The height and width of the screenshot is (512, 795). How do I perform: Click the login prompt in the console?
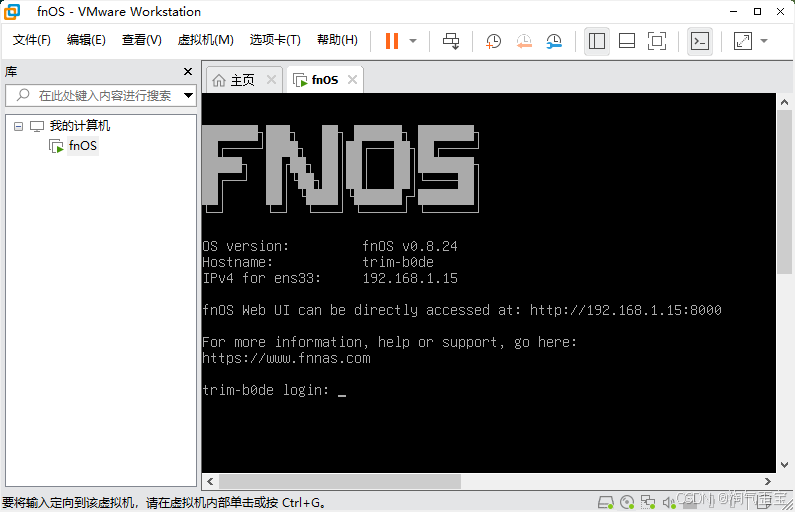coord(266,390)
